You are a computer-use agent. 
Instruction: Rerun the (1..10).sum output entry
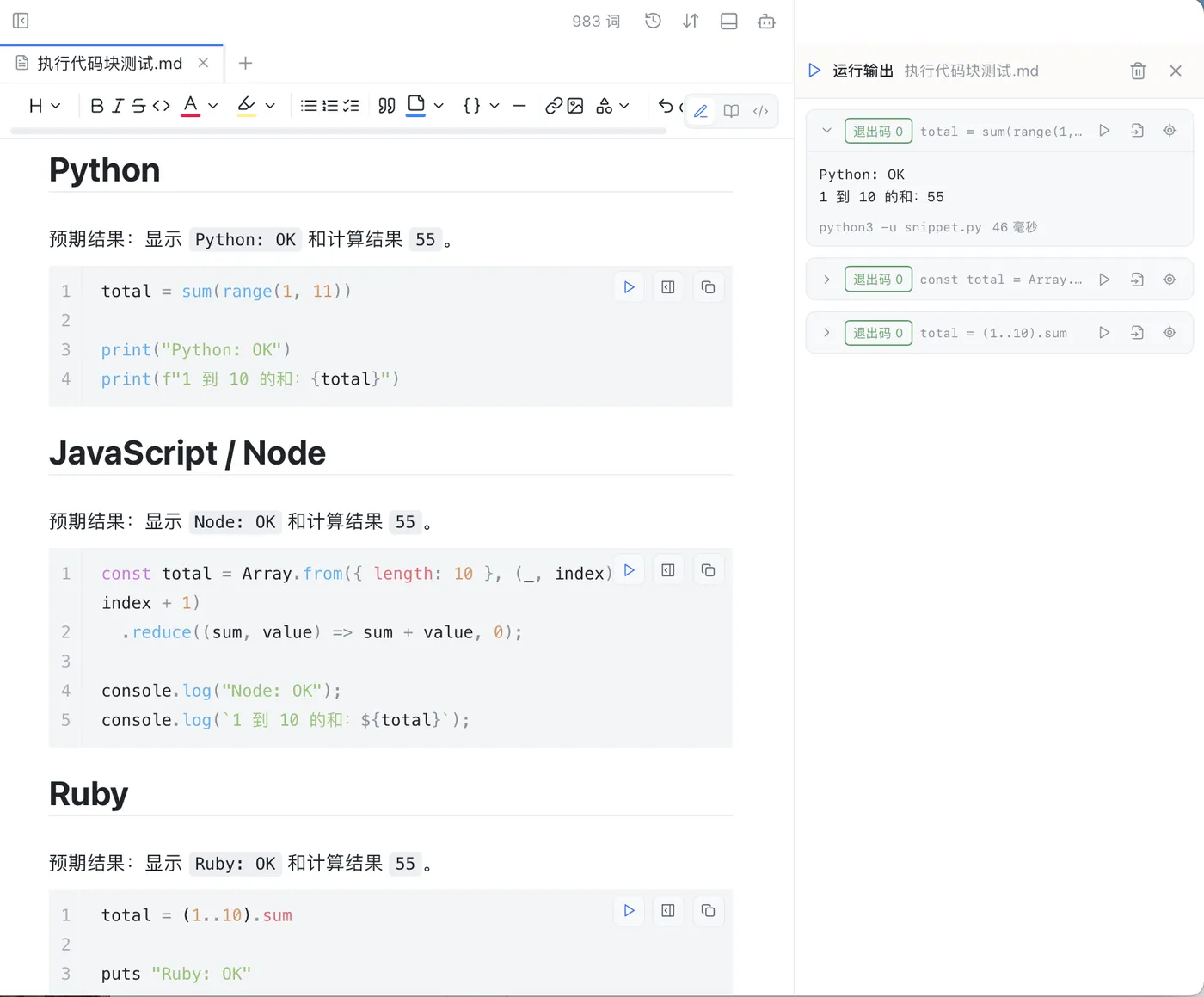[x=1104, y=333]
